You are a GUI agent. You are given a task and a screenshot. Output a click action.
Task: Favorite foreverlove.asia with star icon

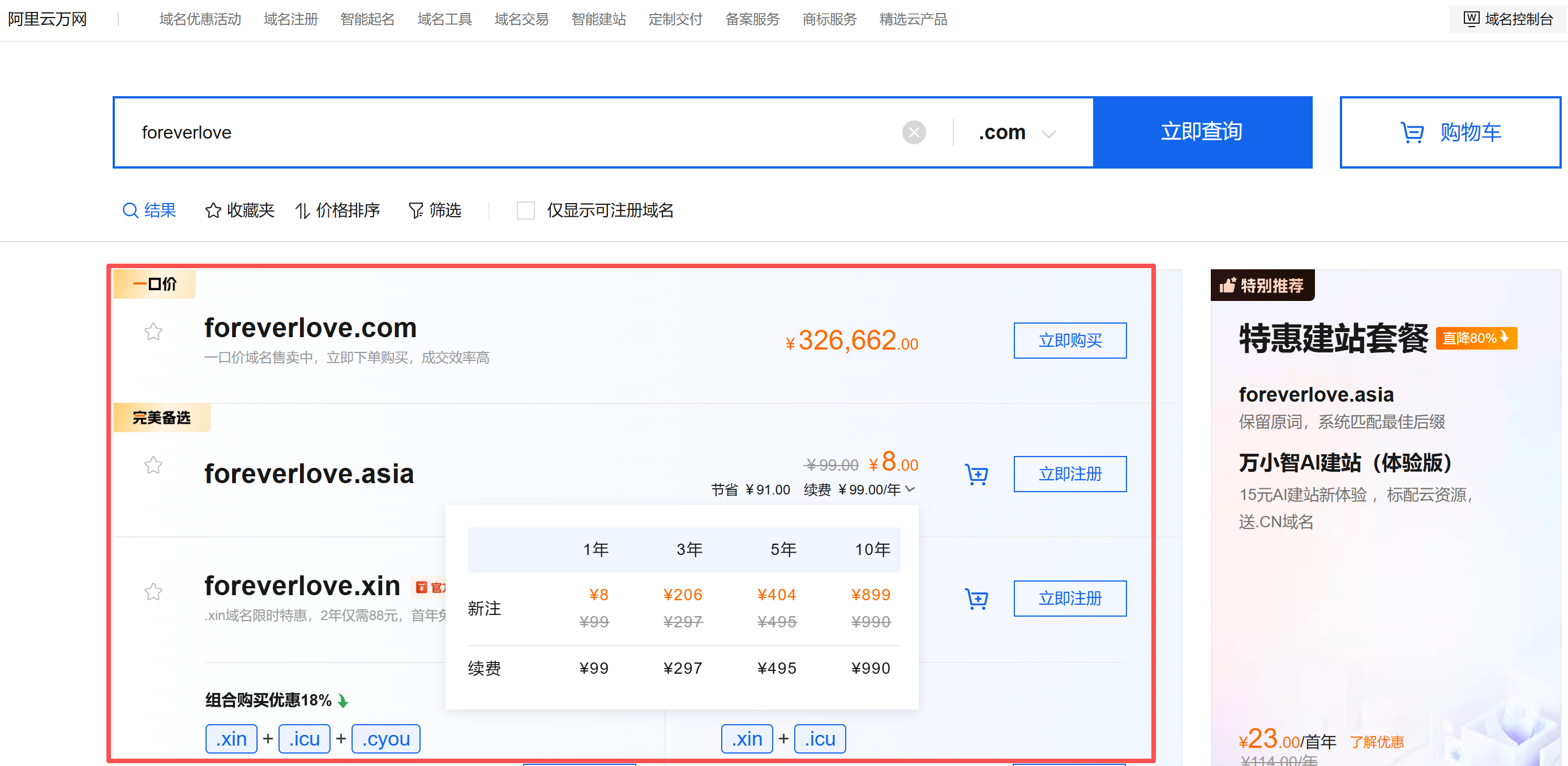point(153,466)
